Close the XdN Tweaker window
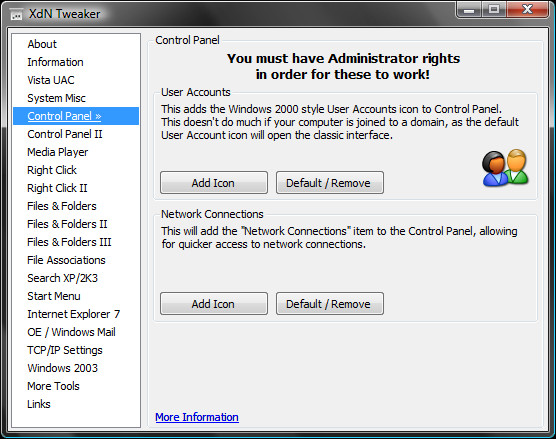The height and width of the screenshot is (439, 556). click(x=528, y=9)
